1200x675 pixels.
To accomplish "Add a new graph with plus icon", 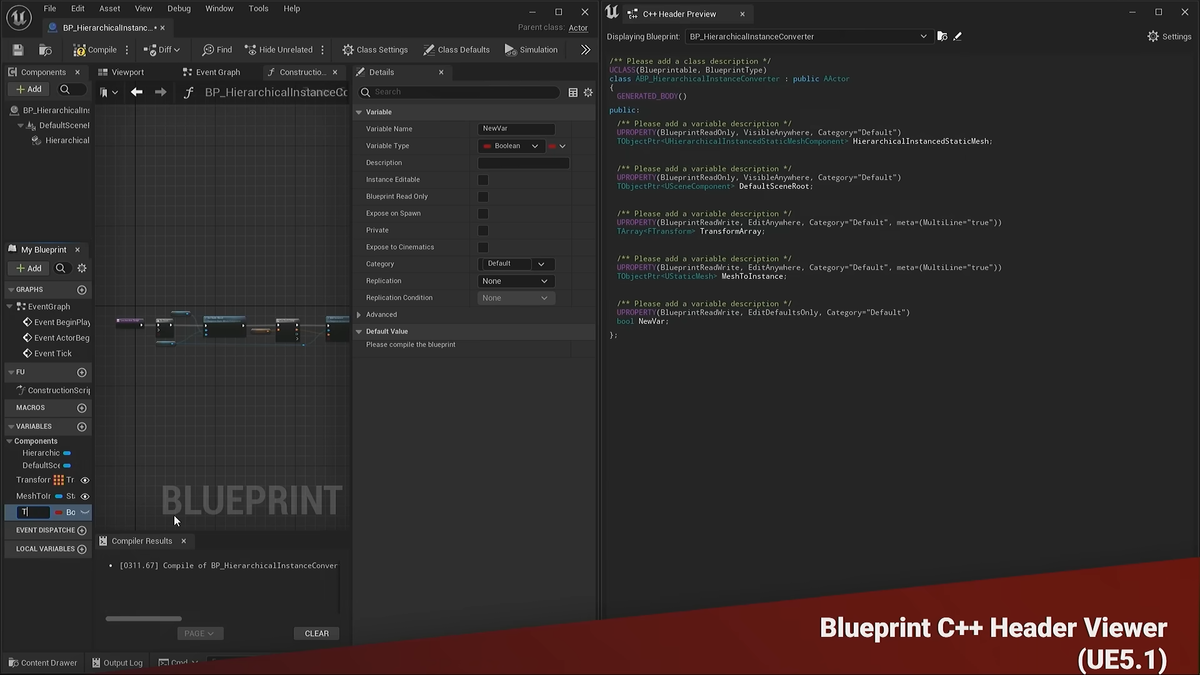I will (x=82, y=290).
